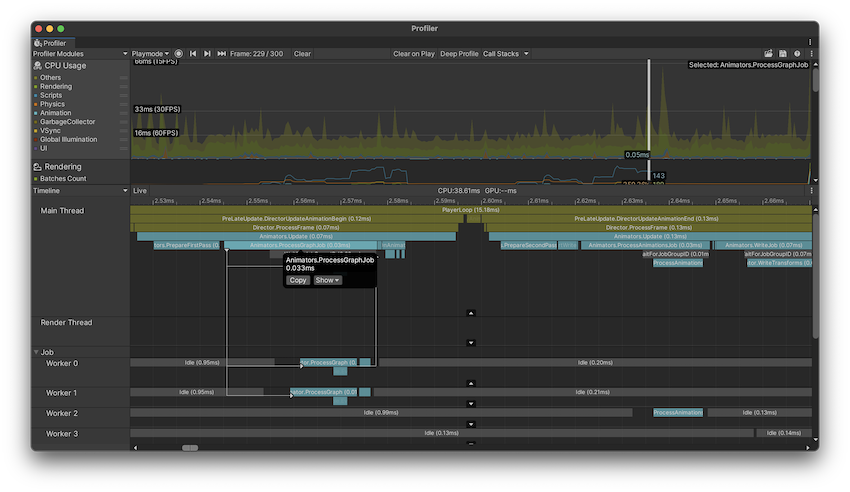Step to the previous frame
This screenshot has width=850, height=492.
pos(193,54)
